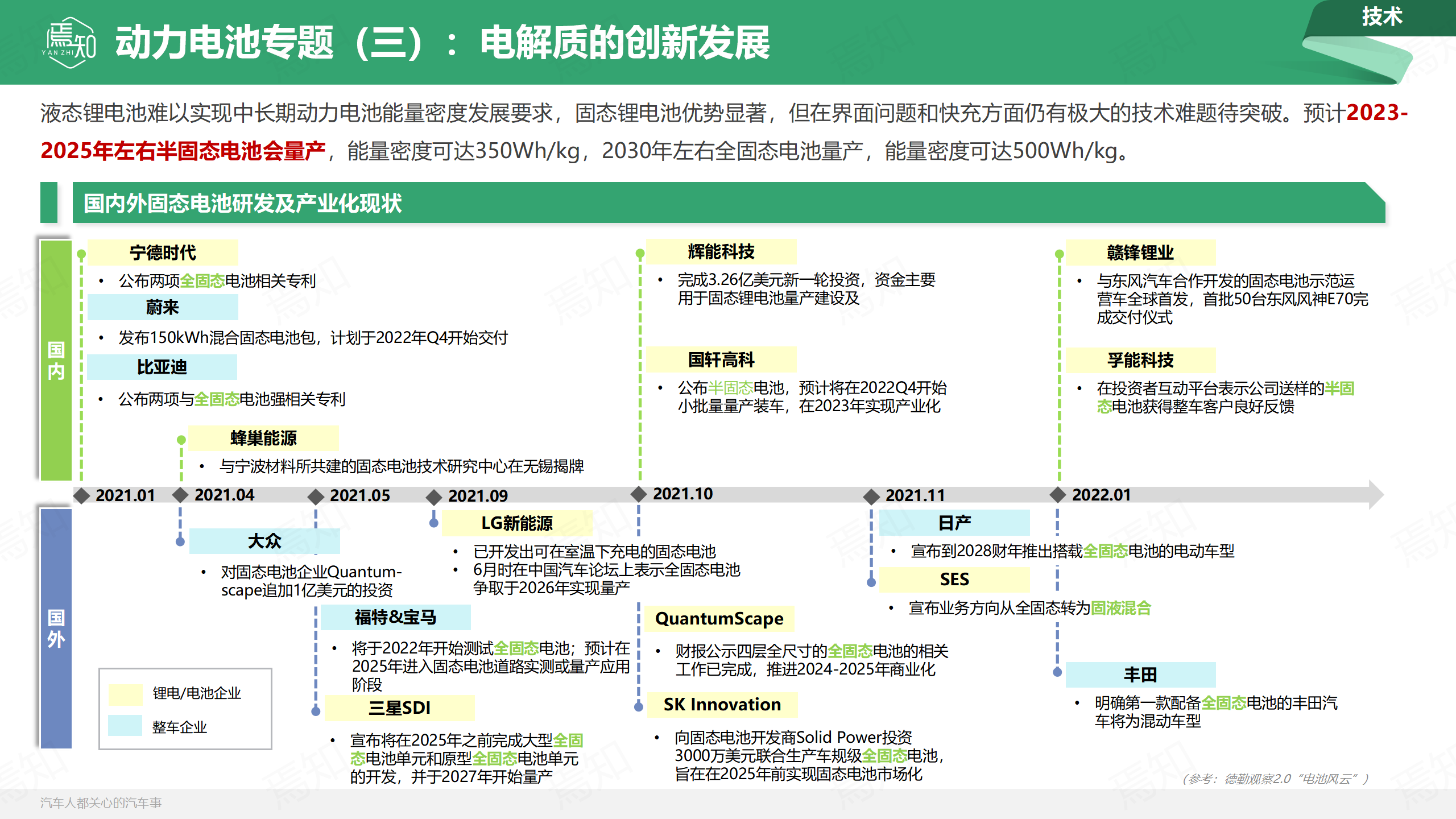This screenshot has height=819, width=1456.
Task: Click the bullet 公布两项与全固态电池强相关专利
Action: [232, 399]
